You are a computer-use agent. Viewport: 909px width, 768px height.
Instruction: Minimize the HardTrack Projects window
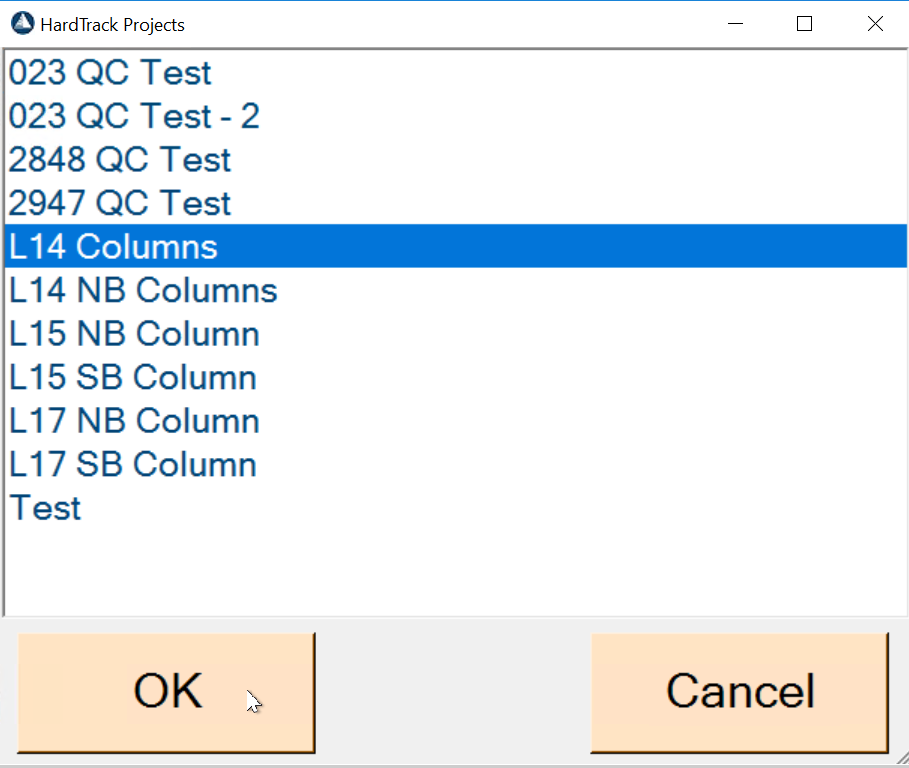[734, 24]
